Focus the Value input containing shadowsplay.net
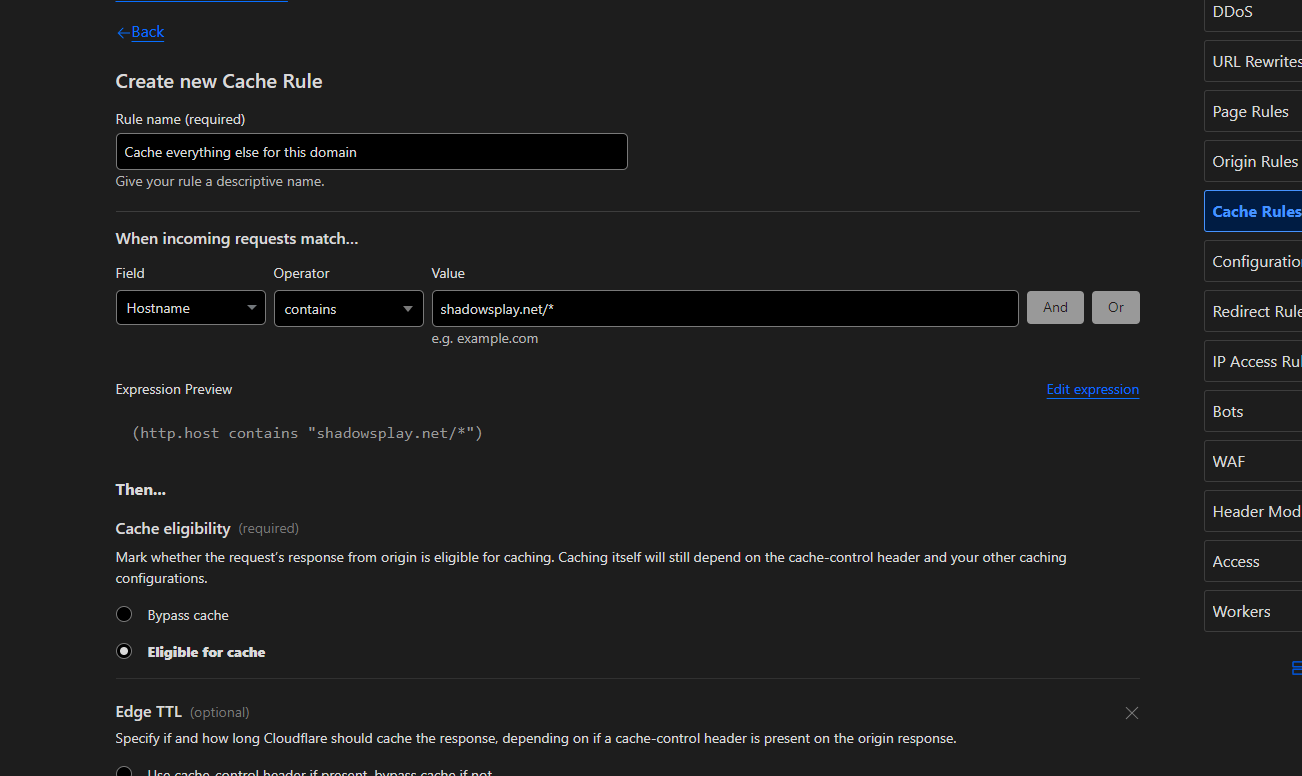1302x776 pixels. 724,309
